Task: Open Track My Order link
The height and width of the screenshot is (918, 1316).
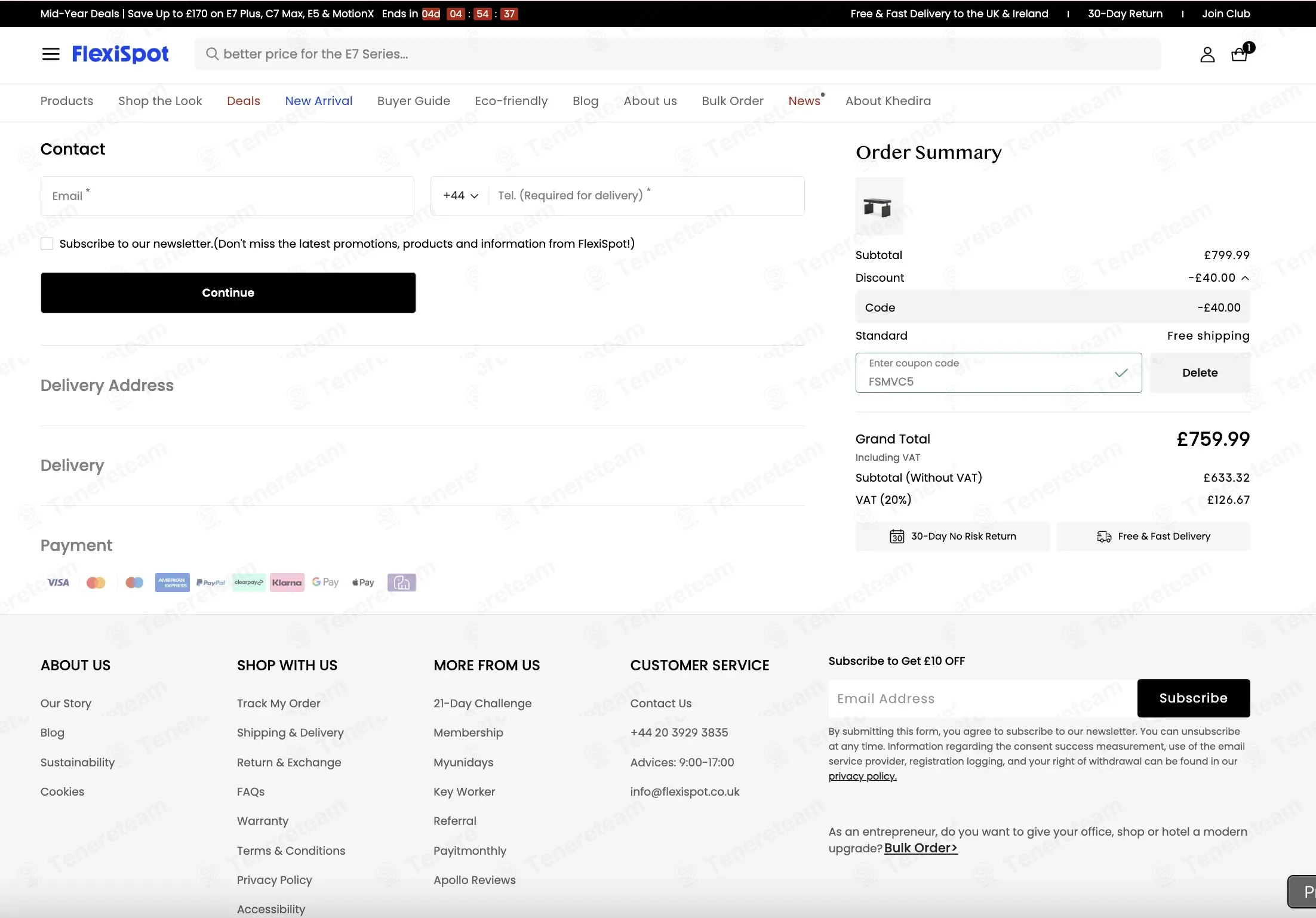Action: click(278, 704)
